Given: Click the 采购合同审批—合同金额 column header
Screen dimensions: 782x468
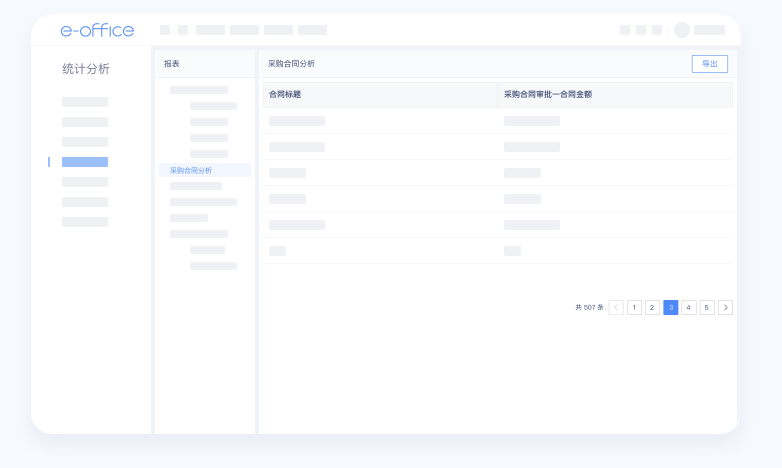Looking at the screenshot, I should [x=548, y=94].
